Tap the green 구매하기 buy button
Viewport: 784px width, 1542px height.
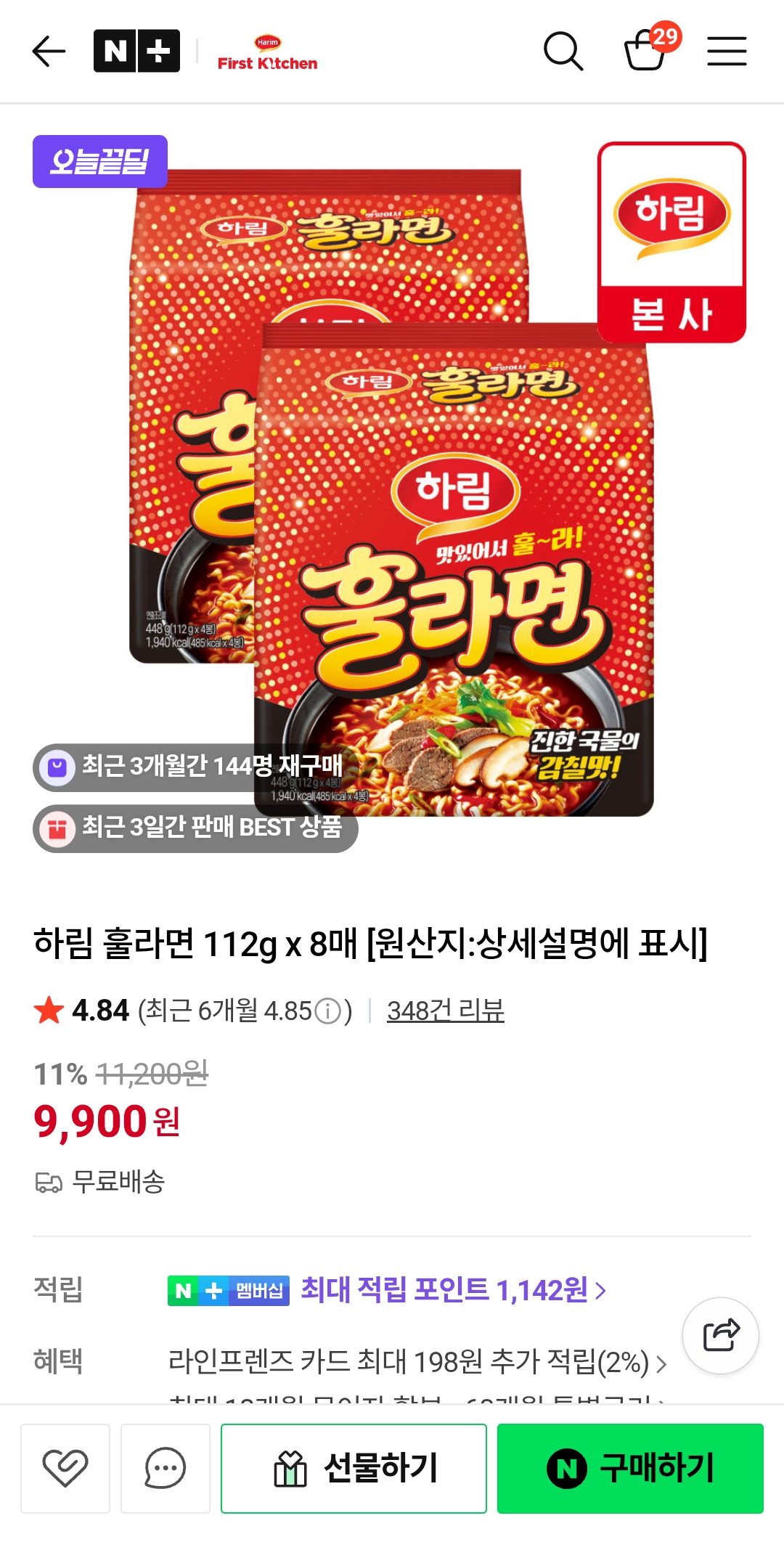point(630,1468)
